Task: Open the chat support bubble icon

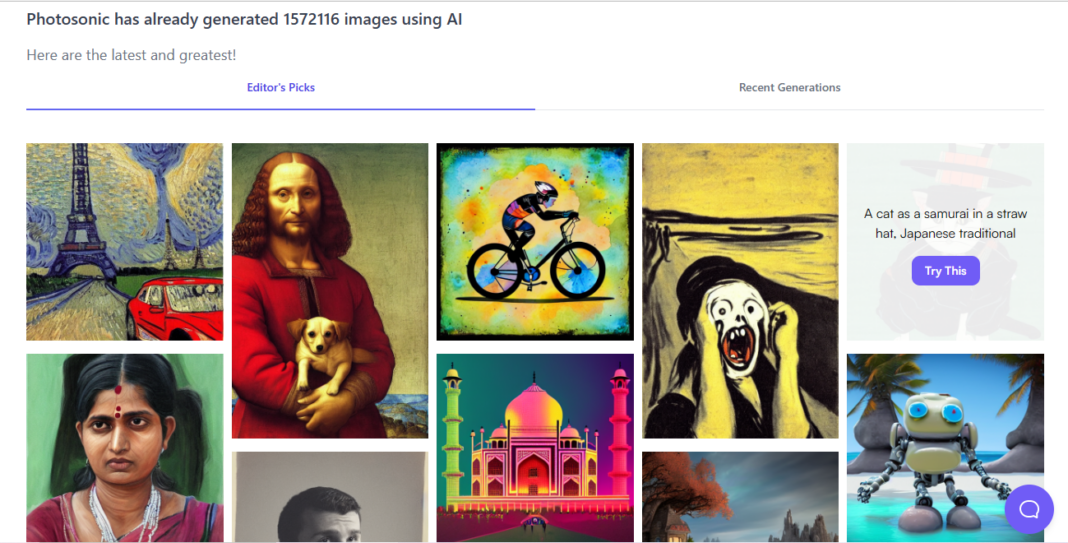Action: (1029, 509)
